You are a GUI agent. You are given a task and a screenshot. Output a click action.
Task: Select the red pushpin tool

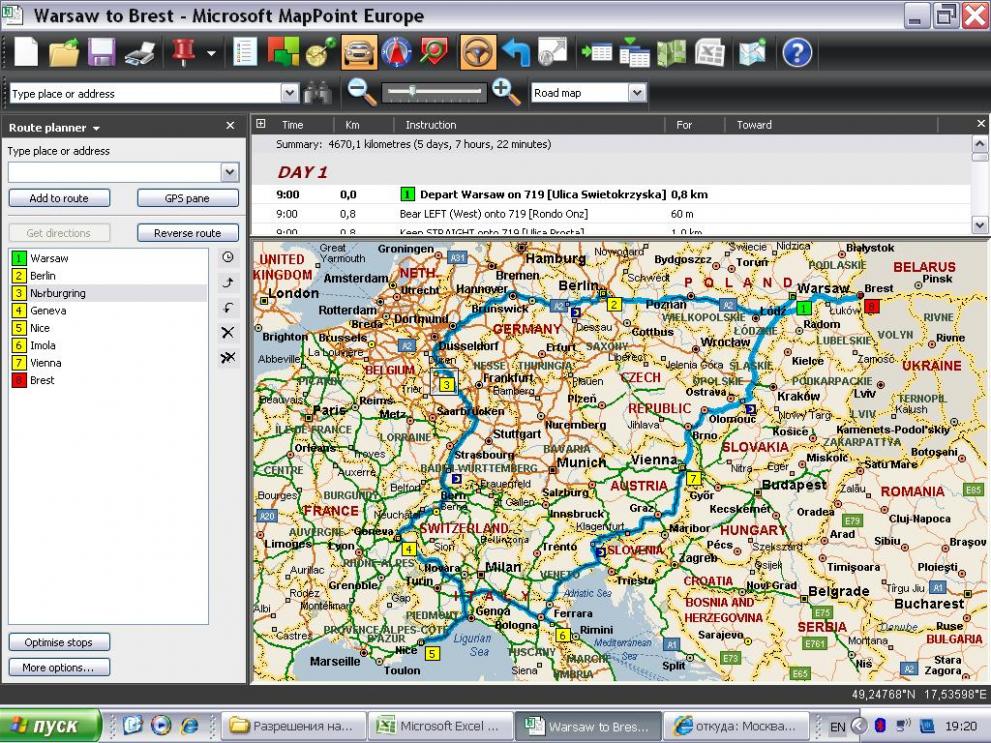point(183,52)
